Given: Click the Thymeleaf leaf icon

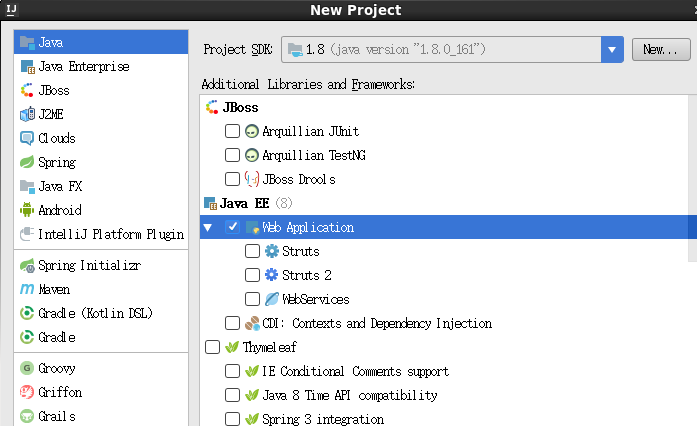Looking at the screenshot, I should pos(232,347).
